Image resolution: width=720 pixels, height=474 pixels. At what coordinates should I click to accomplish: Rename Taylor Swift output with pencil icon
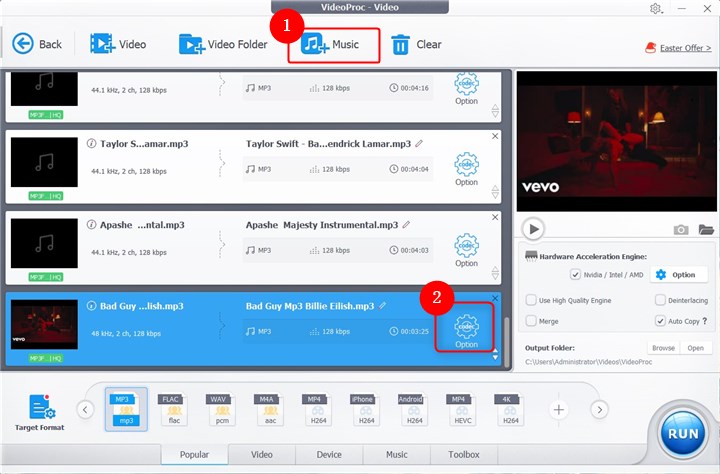(x=419, y=144)
